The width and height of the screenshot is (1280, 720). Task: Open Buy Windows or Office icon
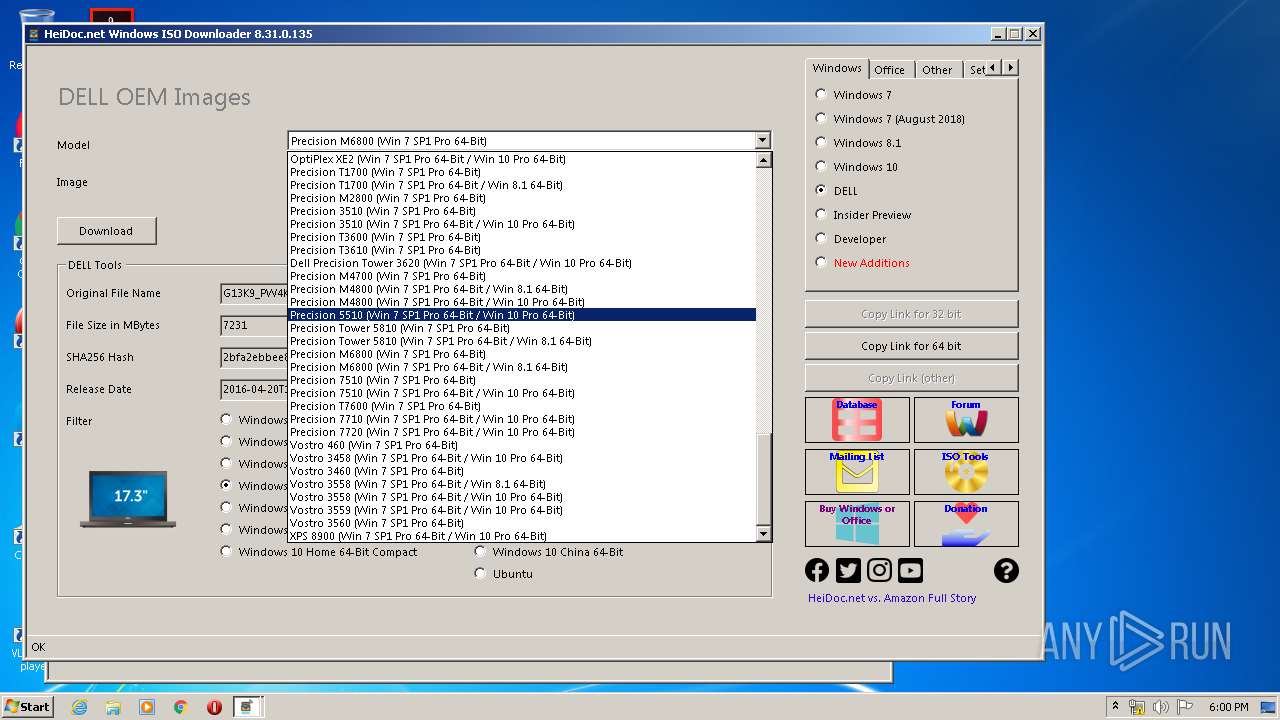(857, 524)
